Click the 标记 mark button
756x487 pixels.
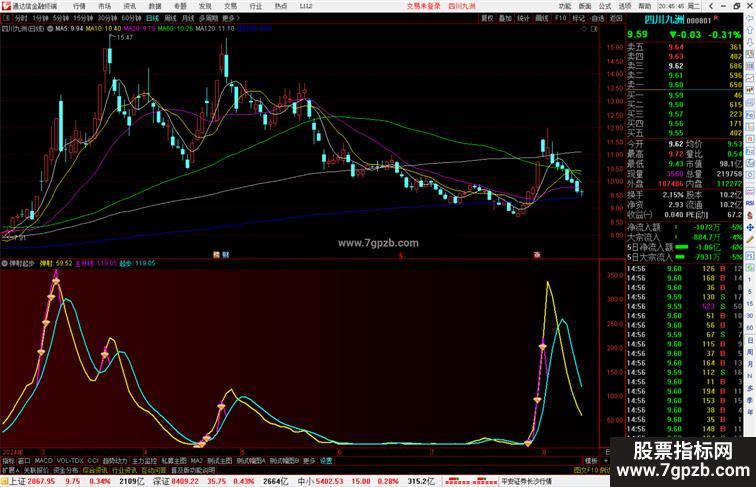point(578,18)
